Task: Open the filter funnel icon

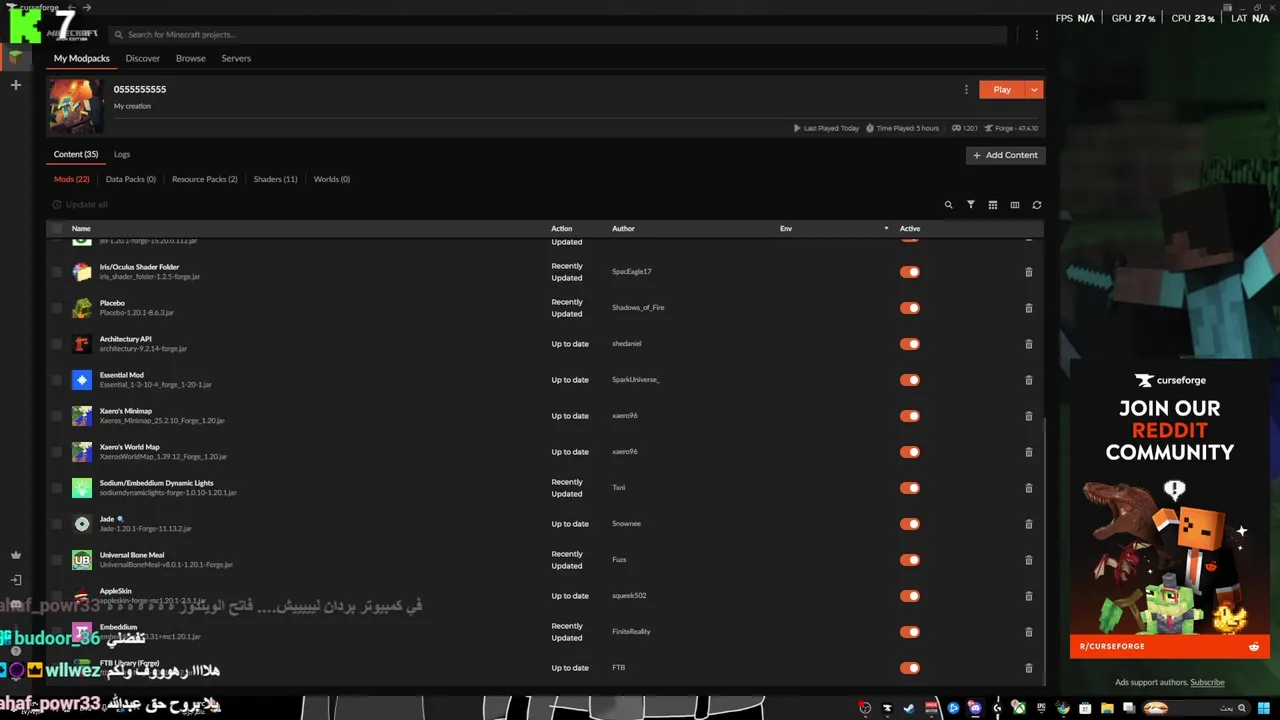Action: point(970,205)
